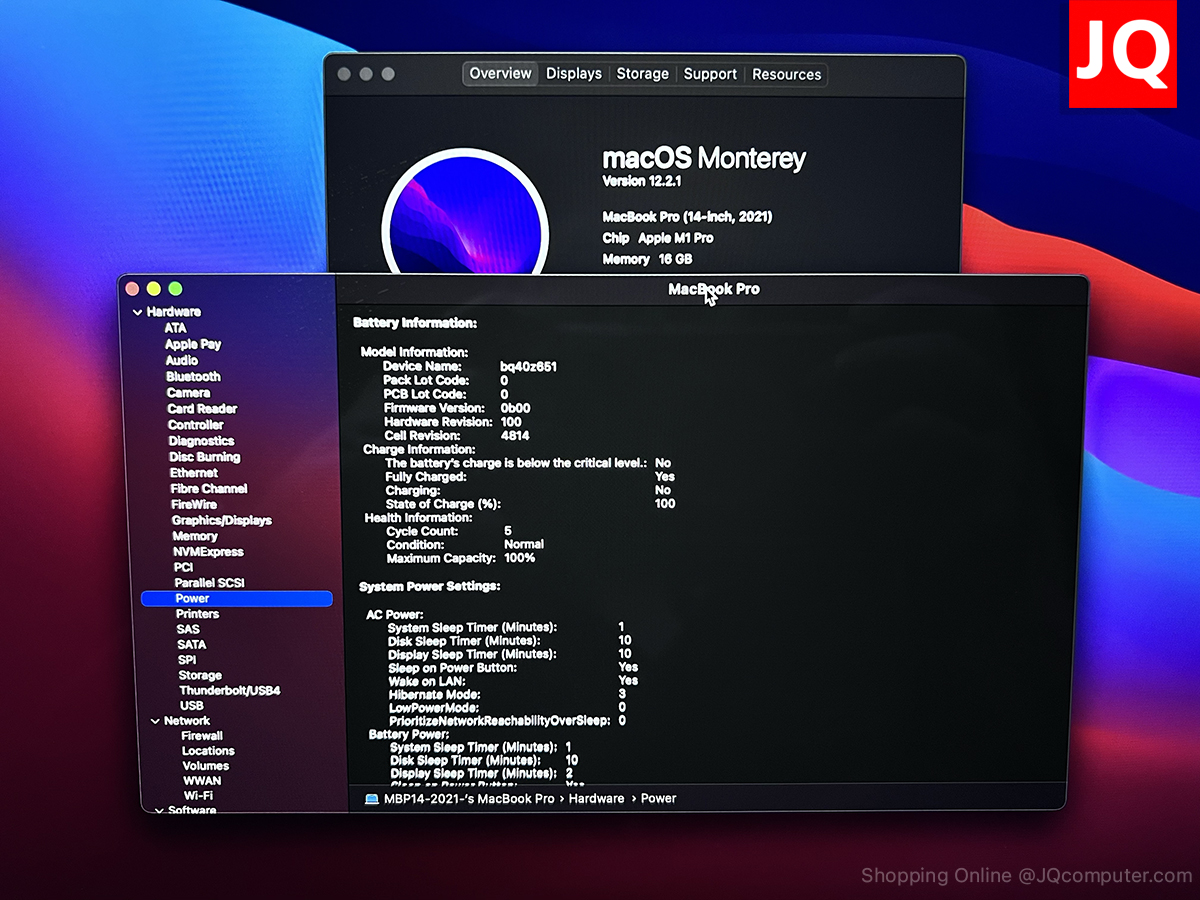
Task: Select Parallel SCSI in the sidebar
Action: 210,583
